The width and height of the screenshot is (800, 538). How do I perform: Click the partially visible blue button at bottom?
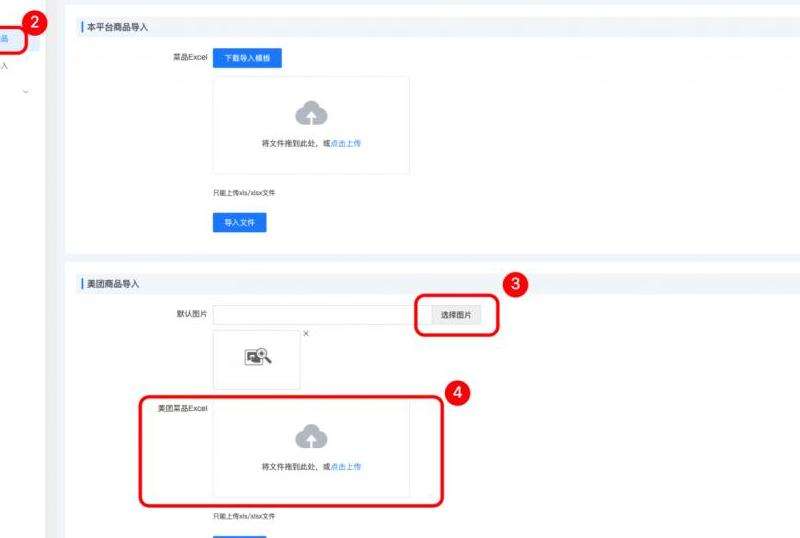(x=239, y=536)
